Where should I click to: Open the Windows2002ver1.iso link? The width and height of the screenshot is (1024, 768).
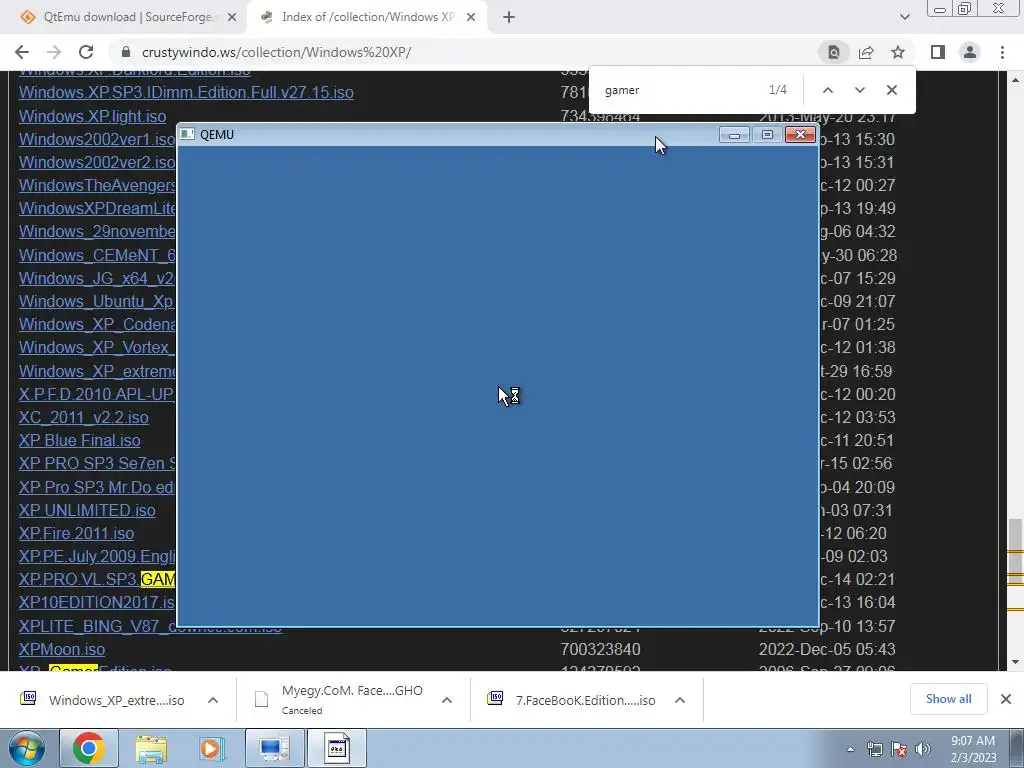97,139
